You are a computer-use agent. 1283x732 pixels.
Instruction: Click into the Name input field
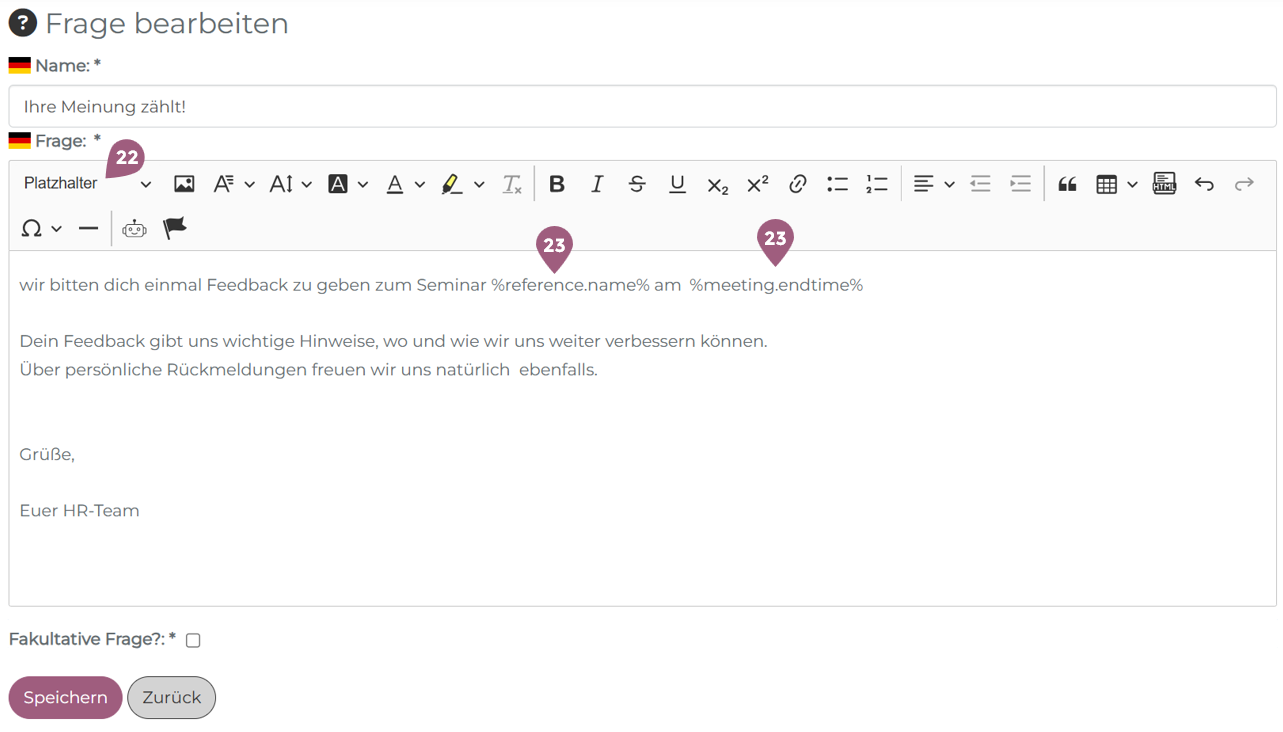coord(641,107)
